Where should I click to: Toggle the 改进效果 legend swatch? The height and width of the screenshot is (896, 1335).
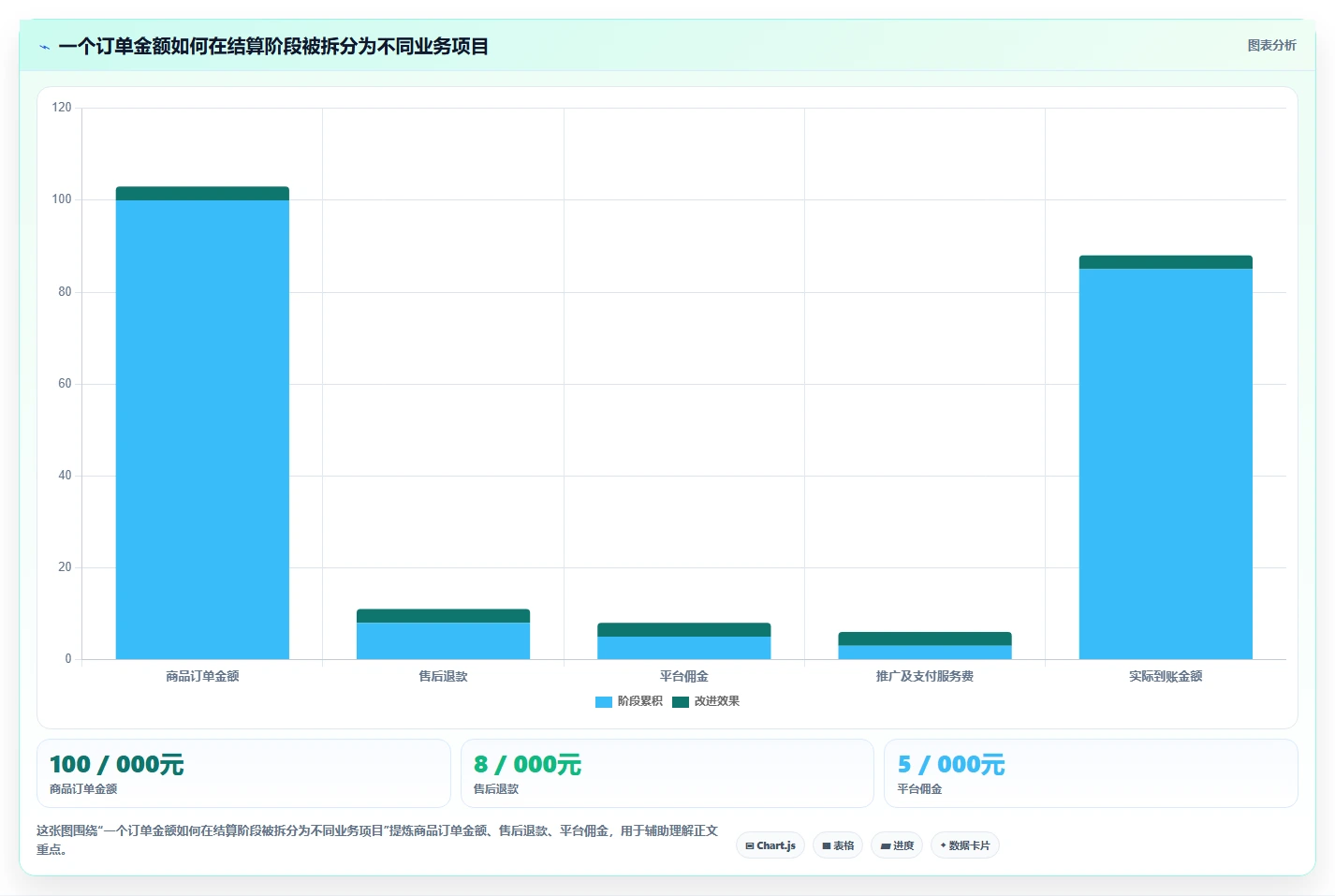click(681, 701)
